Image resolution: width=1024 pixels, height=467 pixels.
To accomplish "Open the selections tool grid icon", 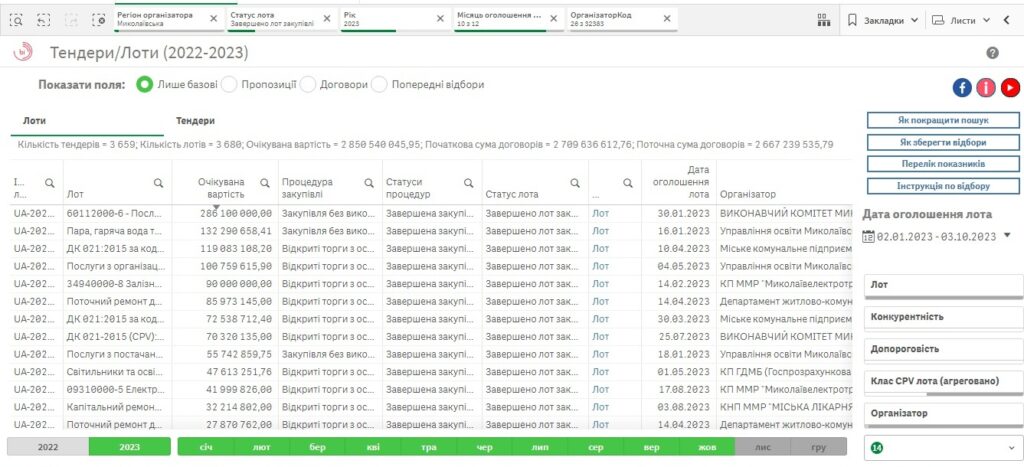I will tap(824, 20).
